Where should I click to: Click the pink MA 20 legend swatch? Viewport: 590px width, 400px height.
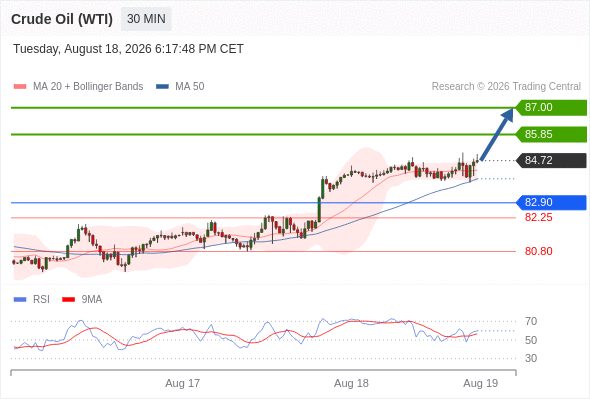tap(20, 87)
